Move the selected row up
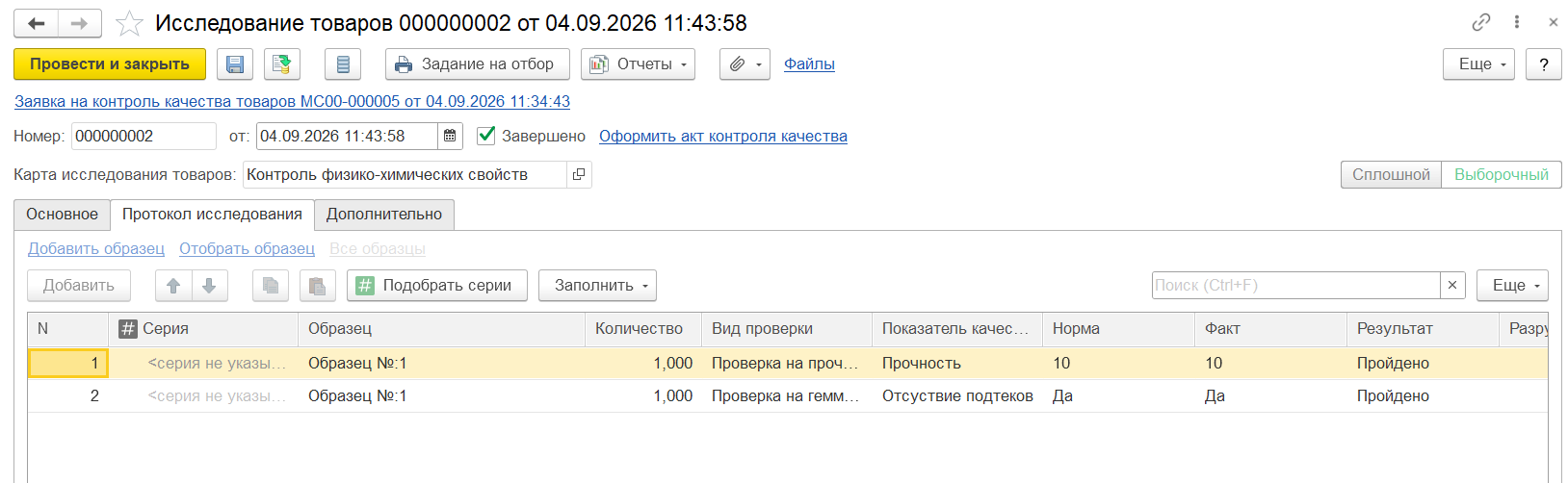The width and height of the screenshot is (1568, 483). pos(173,286)
